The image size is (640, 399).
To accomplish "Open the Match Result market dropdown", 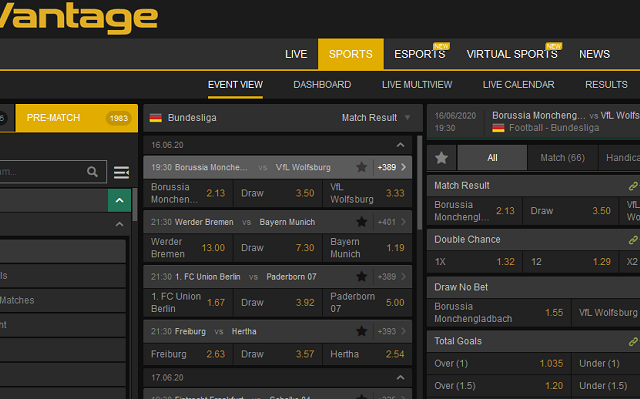I will click(x=376, y=118).
